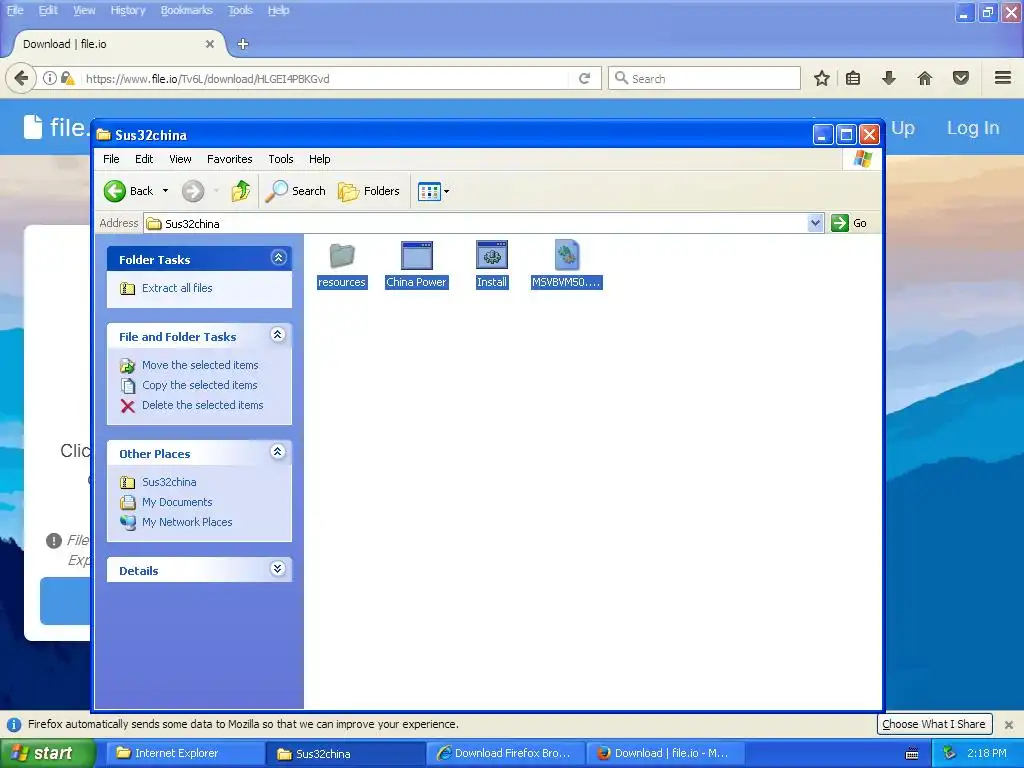Select the China Power application icon
1024x768 pixels.
click(x=417, y=255)
